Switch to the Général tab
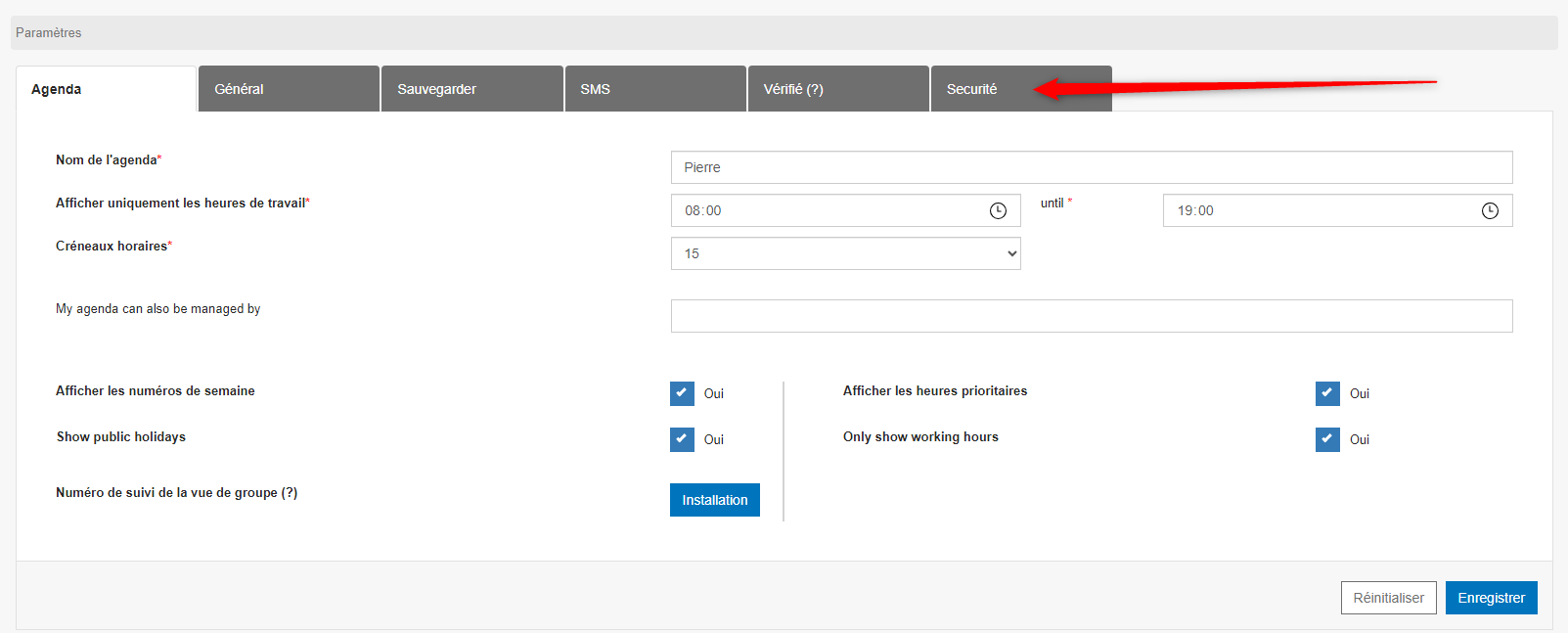 tap(289, 89)
